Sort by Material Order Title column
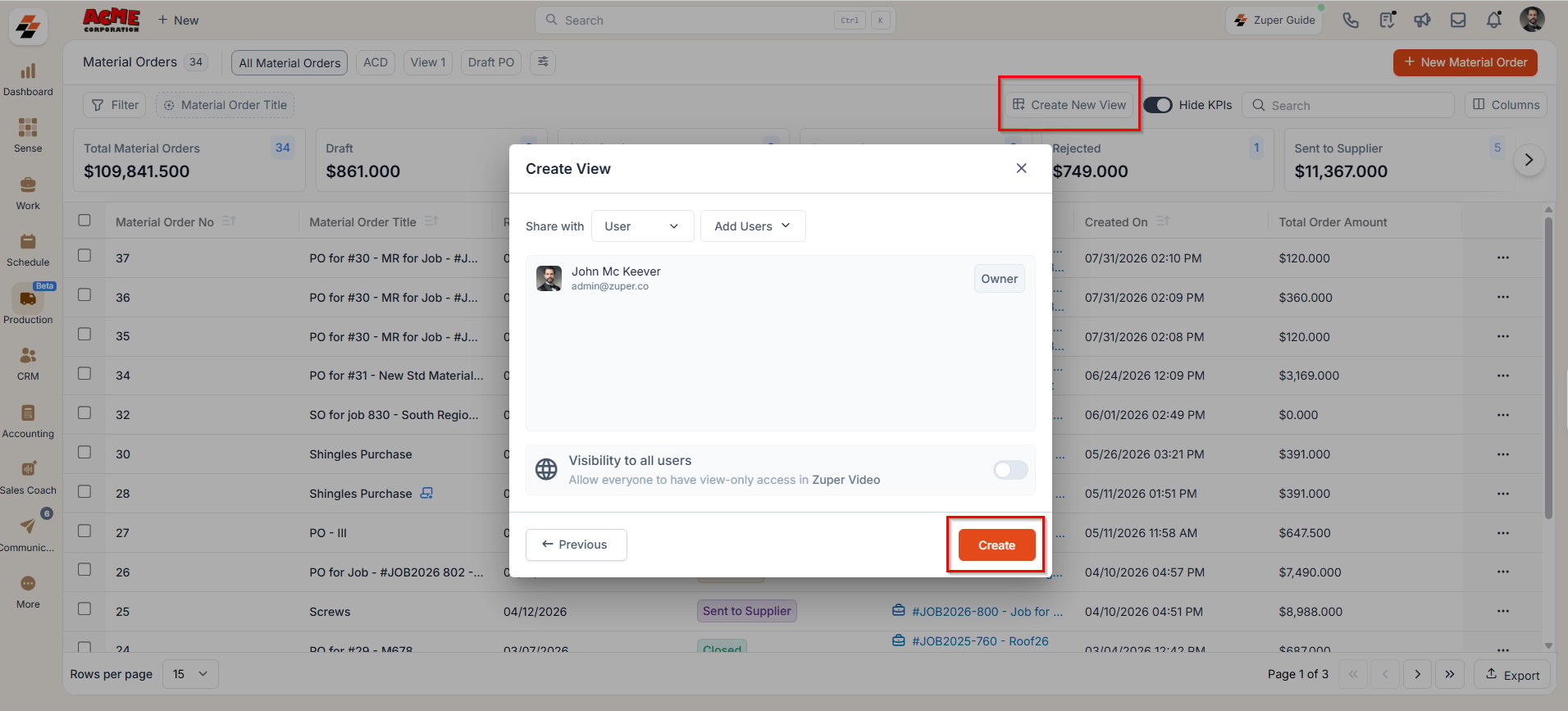 coord(431,221)
